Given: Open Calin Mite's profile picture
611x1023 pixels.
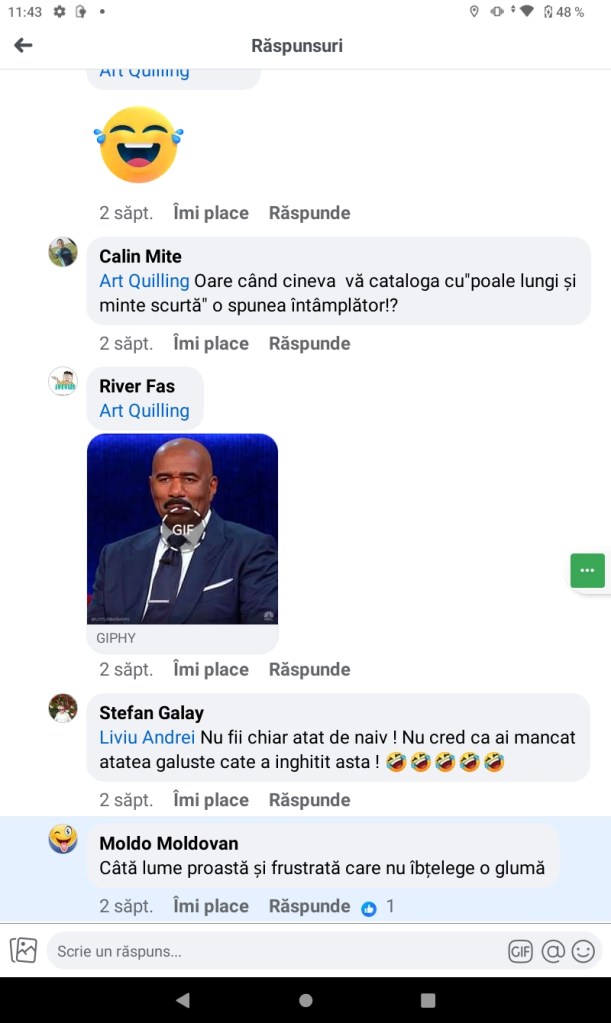Looking at the screenshot, I should click(x=63, y=252).
